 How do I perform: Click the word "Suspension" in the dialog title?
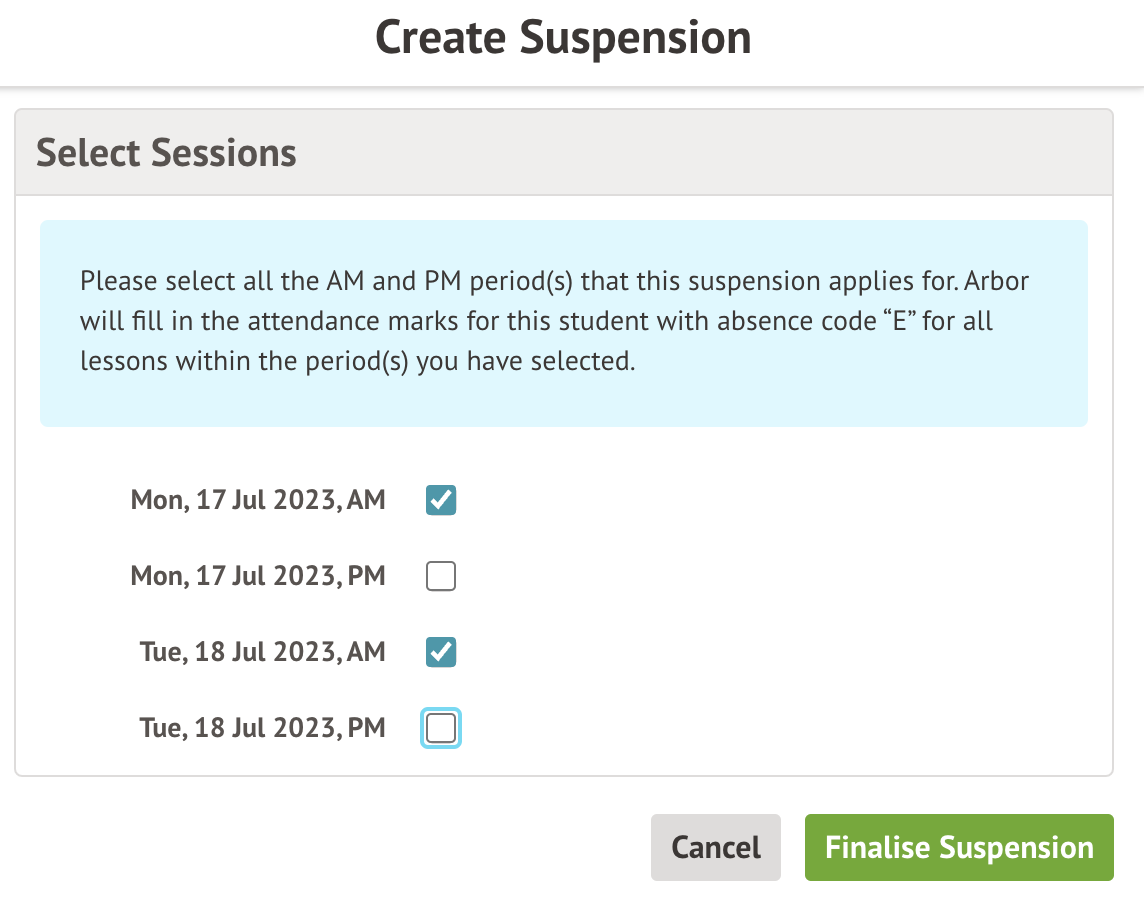pos(636,38)
